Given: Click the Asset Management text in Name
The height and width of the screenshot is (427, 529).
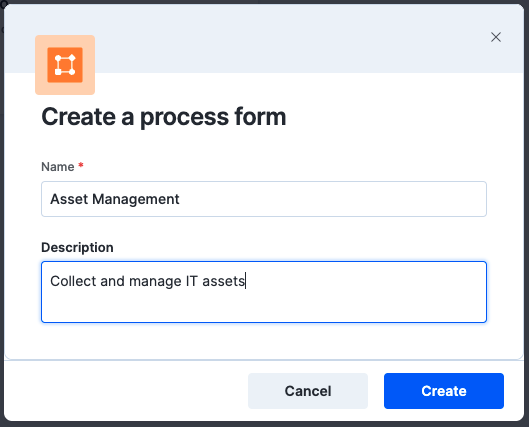Looking at the screenshot, I should [x=115, y=199].
